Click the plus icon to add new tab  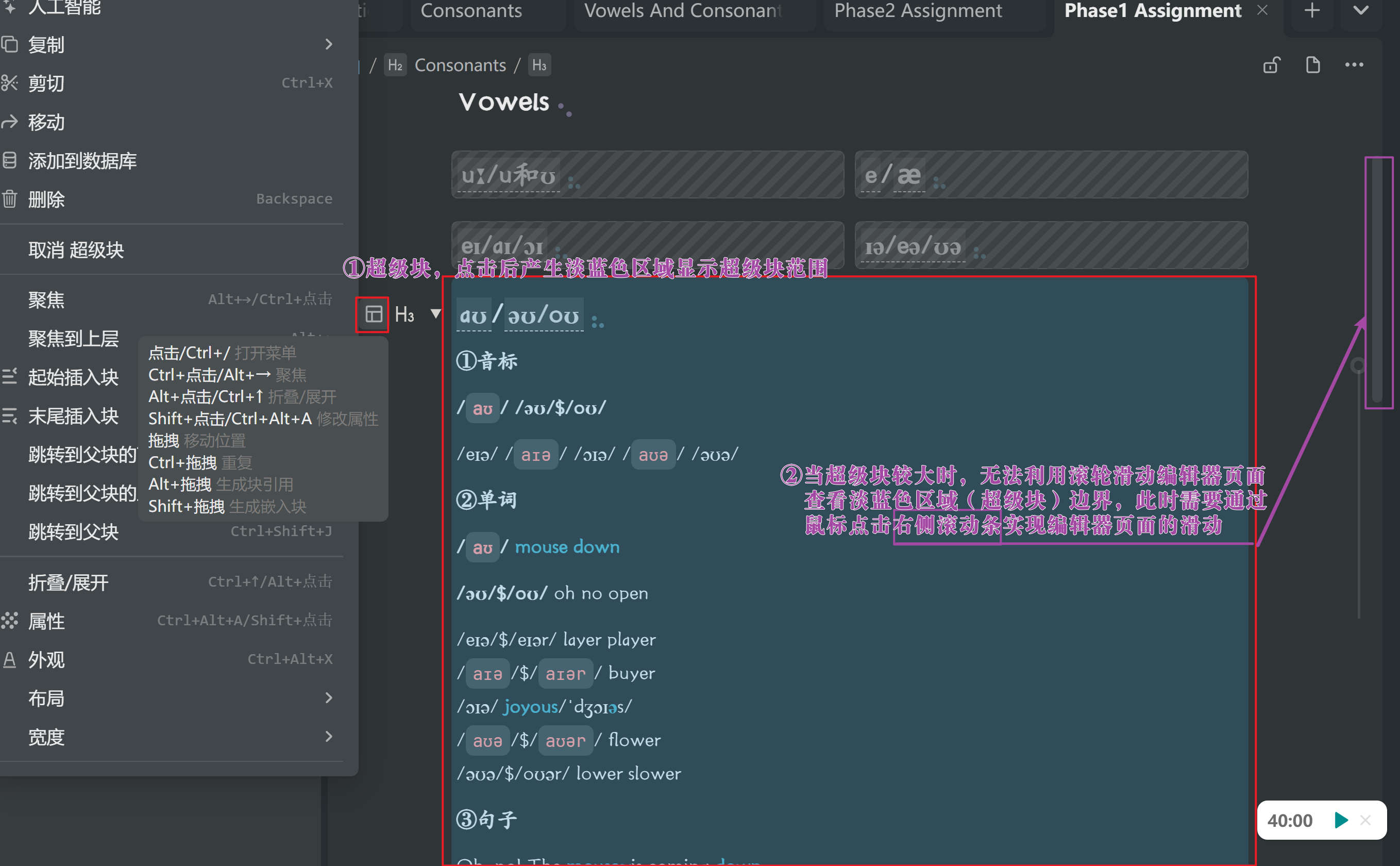1312,11
